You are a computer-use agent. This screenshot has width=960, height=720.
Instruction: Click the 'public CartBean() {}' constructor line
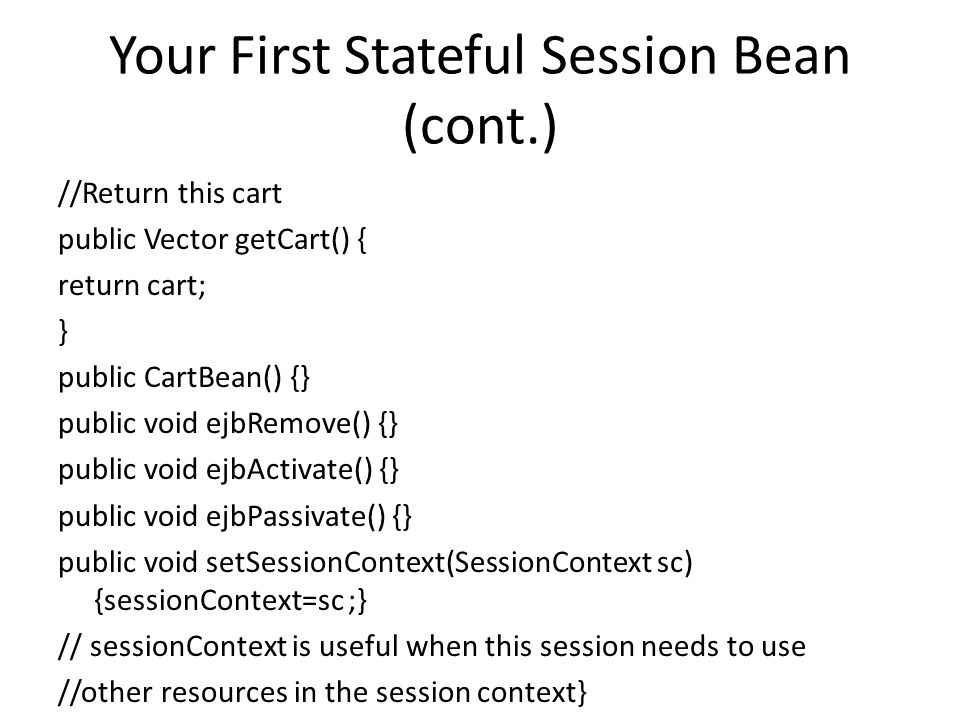click(184, 378)
